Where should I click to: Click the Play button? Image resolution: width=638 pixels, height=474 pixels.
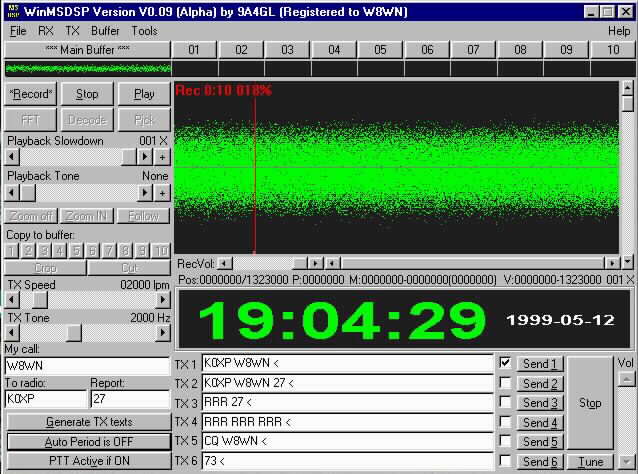pyautogui.click(x=144, y=94)
